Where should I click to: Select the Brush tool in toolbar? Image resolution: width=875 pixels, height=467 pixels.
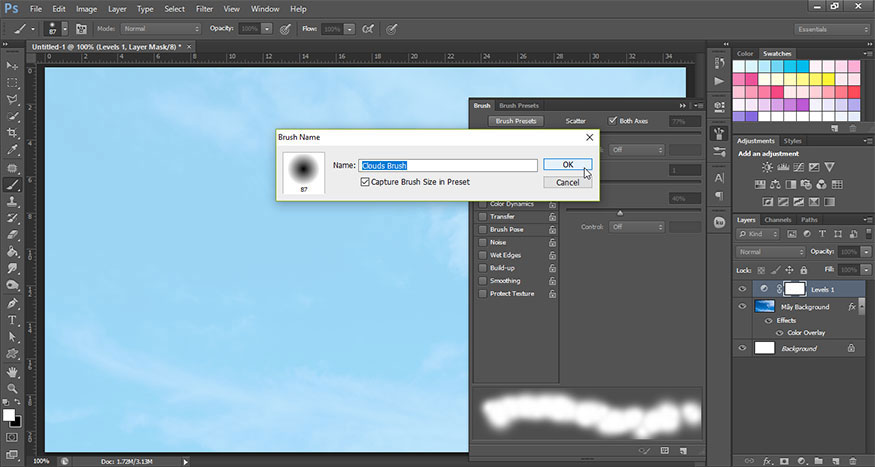click(x=13, y=185)
